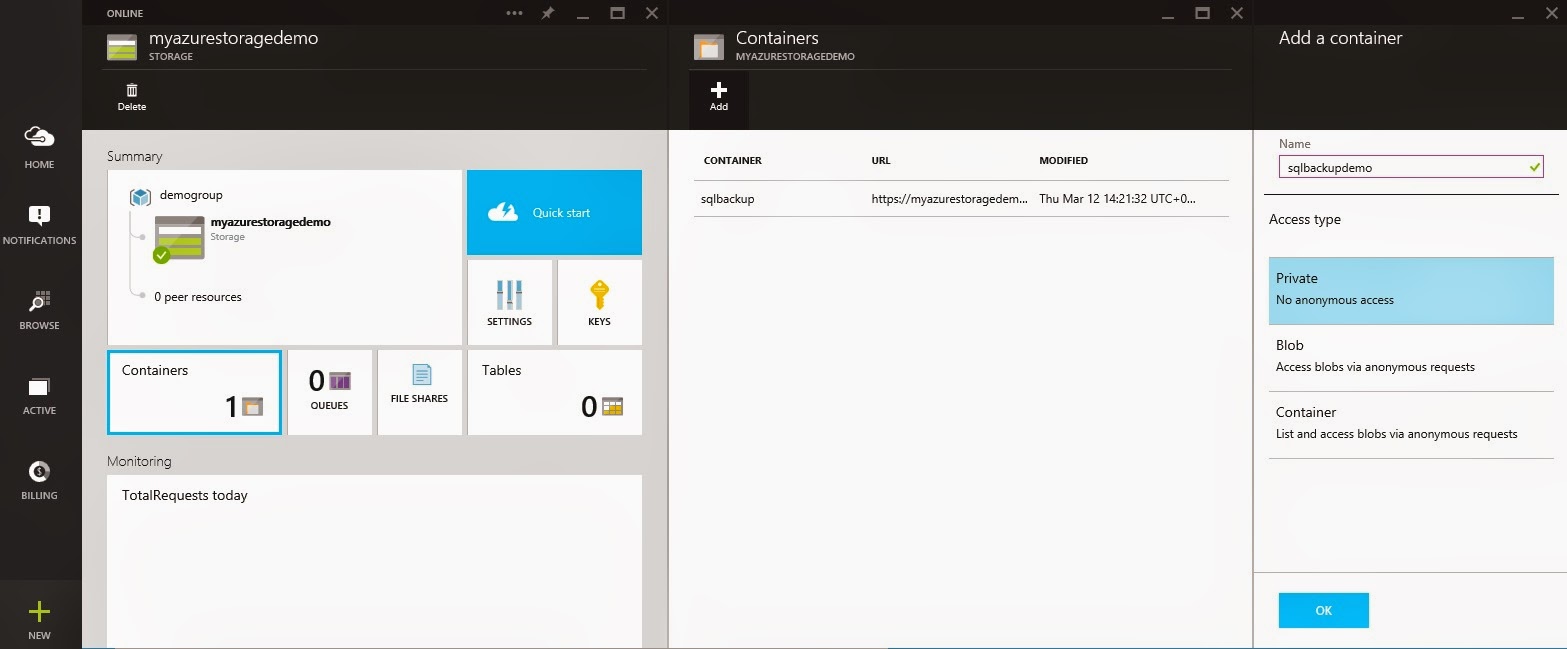Click the 0 peer resources entry

pos(197,297)
